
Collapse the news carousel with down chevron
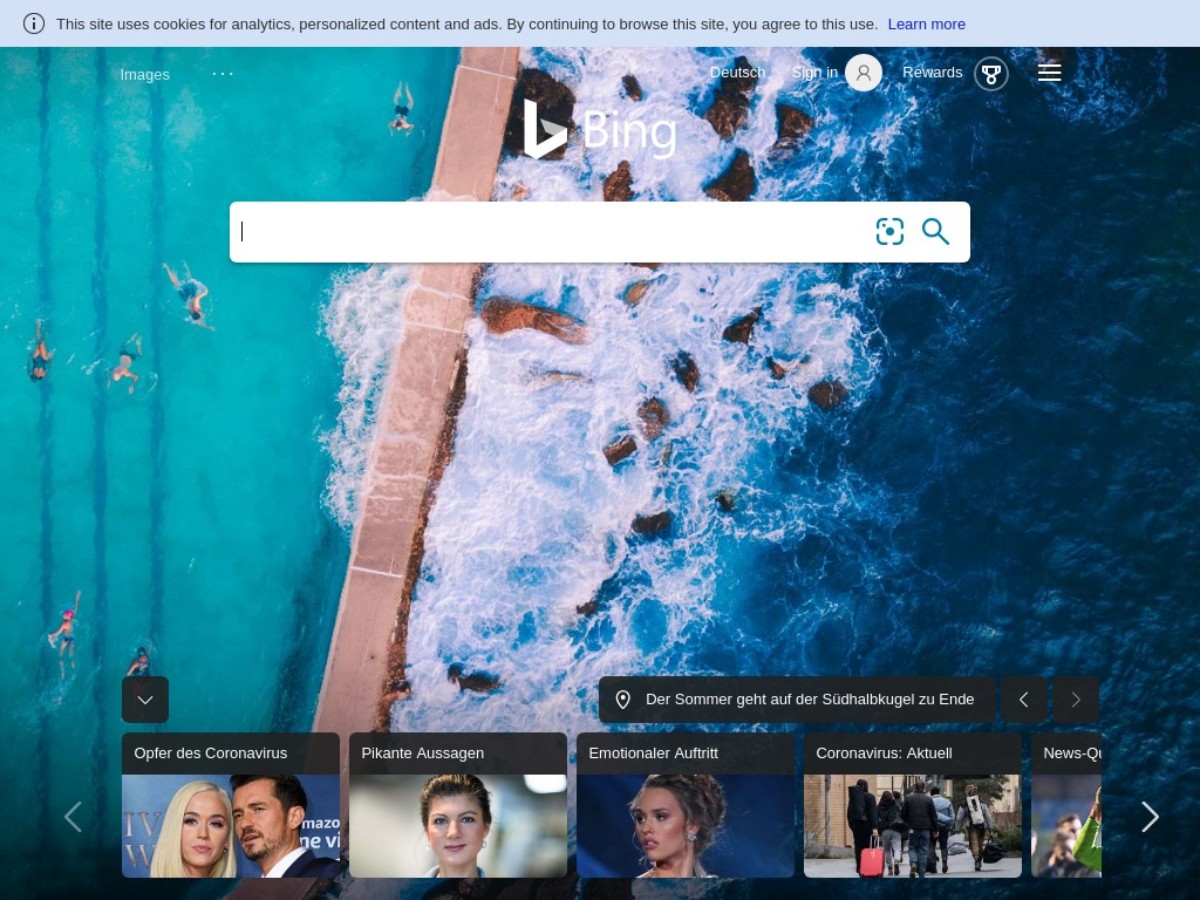(x=145, y=700)
